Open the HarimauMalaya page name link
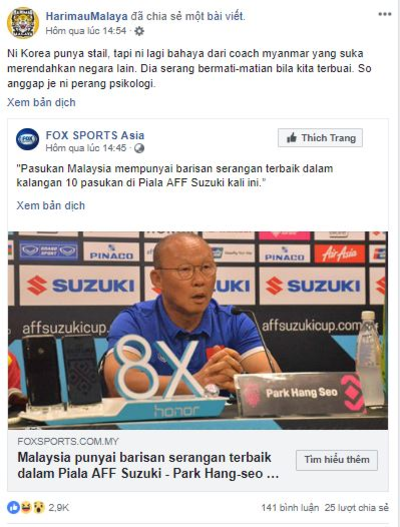400x527 pixels. pyautogui.click(x=87, y=16)
